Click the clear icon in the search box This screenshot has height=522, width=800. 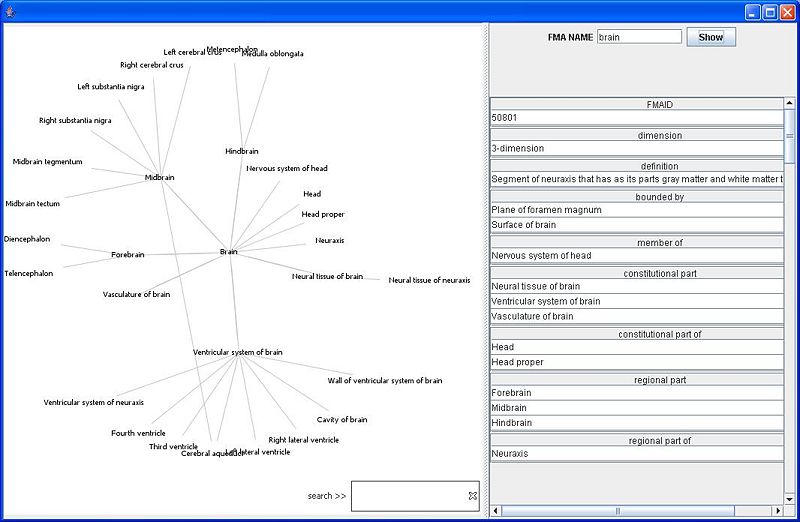pyautogui.click(x=473, y=496)
